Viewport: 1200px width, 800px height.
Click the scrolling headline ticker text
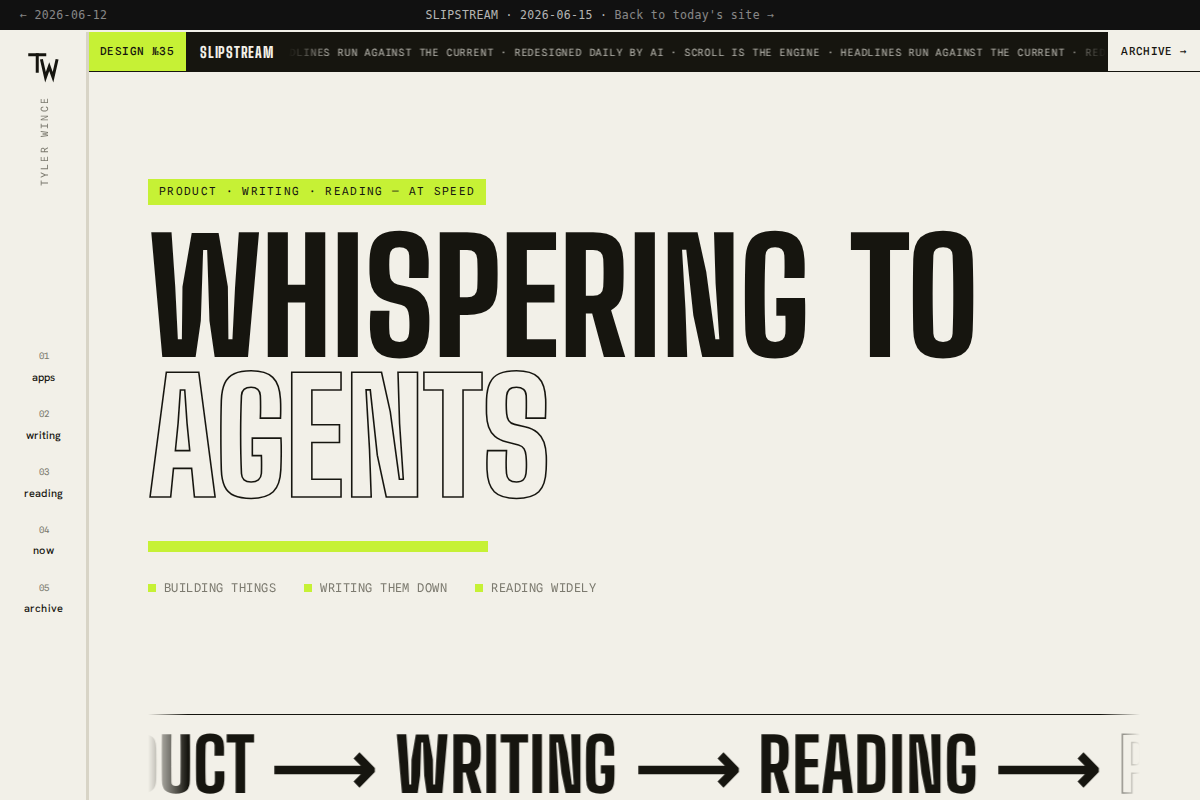pos(696,52)
